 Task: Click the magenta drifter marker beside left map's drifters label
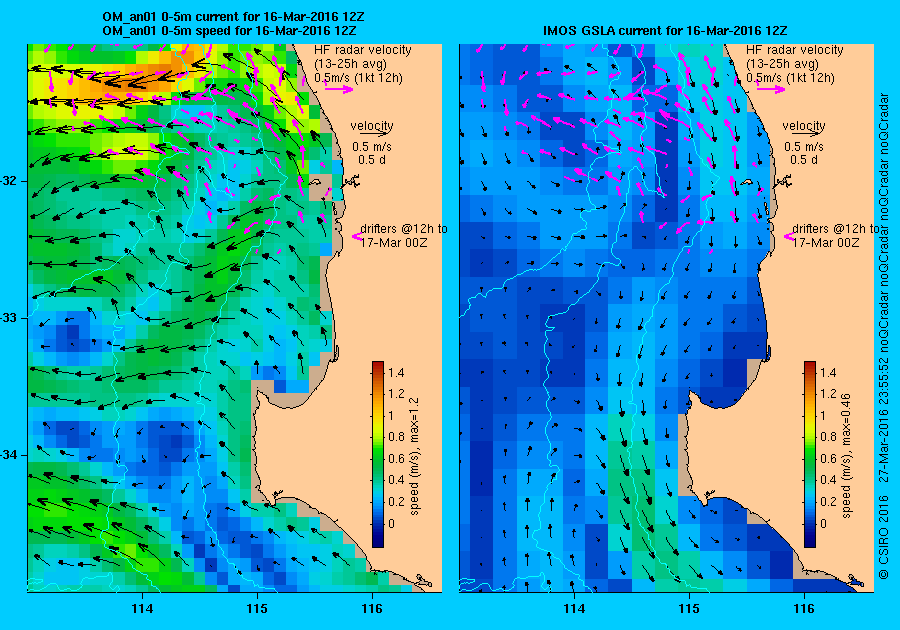point(356,236)
